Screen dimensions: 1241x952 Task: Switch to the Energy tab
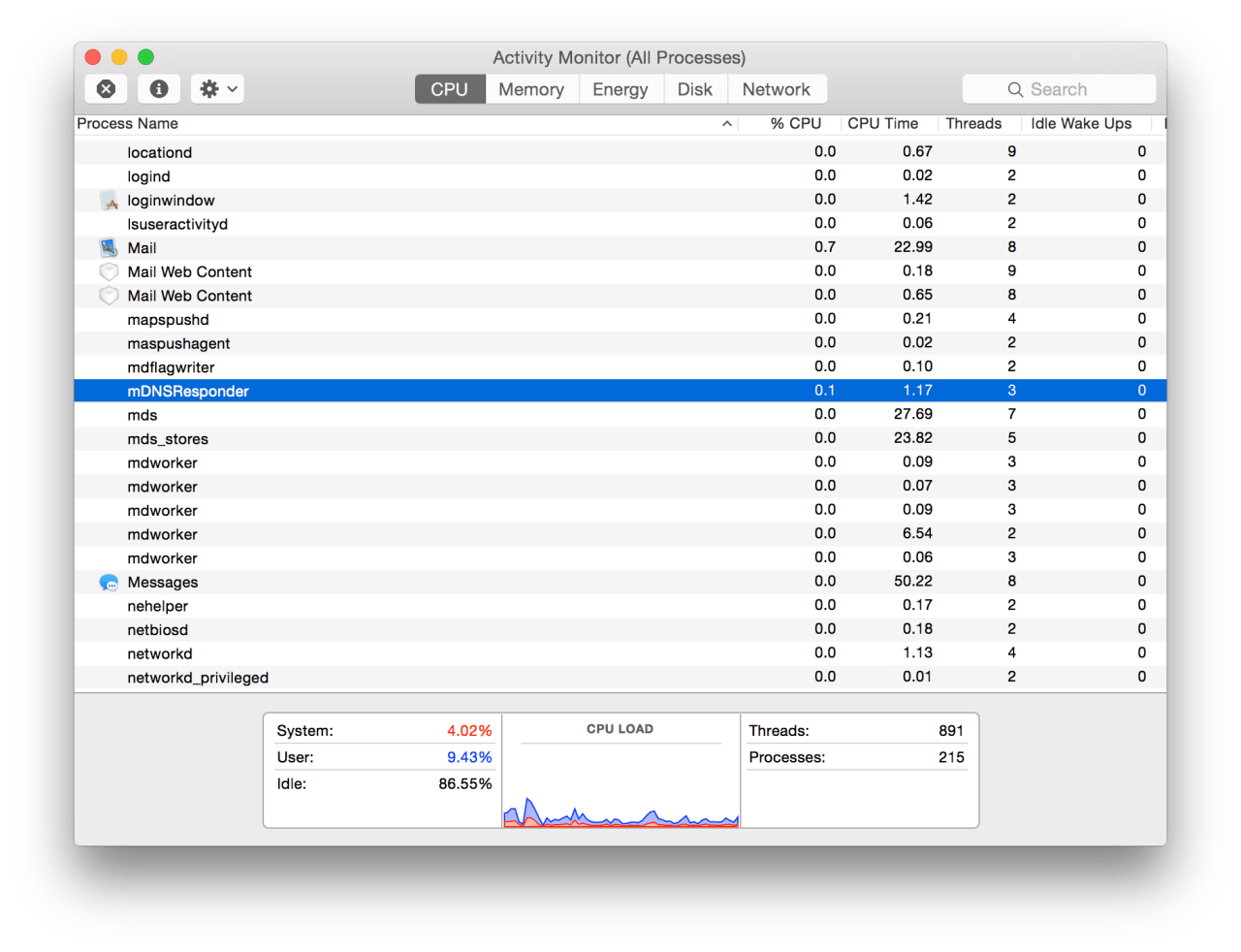coord(620,89)
